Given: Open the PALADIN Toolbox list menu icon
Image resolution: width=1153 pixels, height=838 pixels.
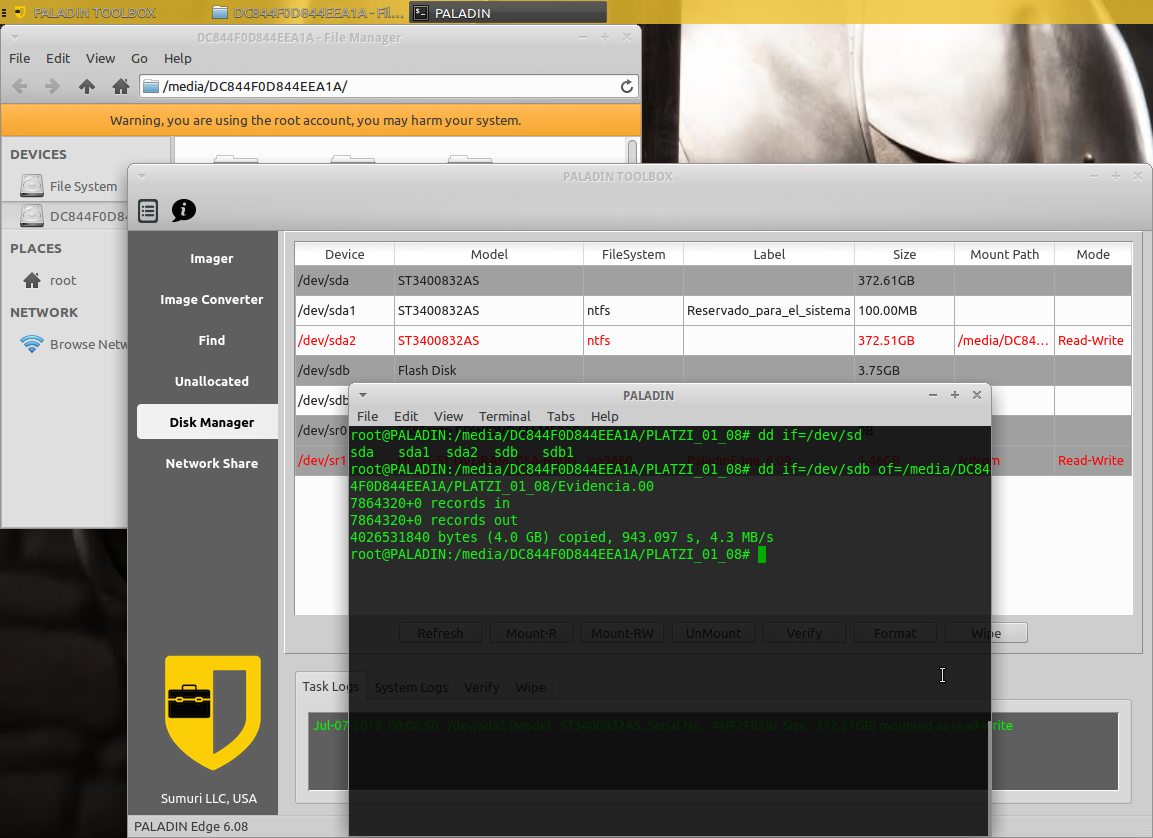Looking at the screenshot, I should tap(148, 211).
